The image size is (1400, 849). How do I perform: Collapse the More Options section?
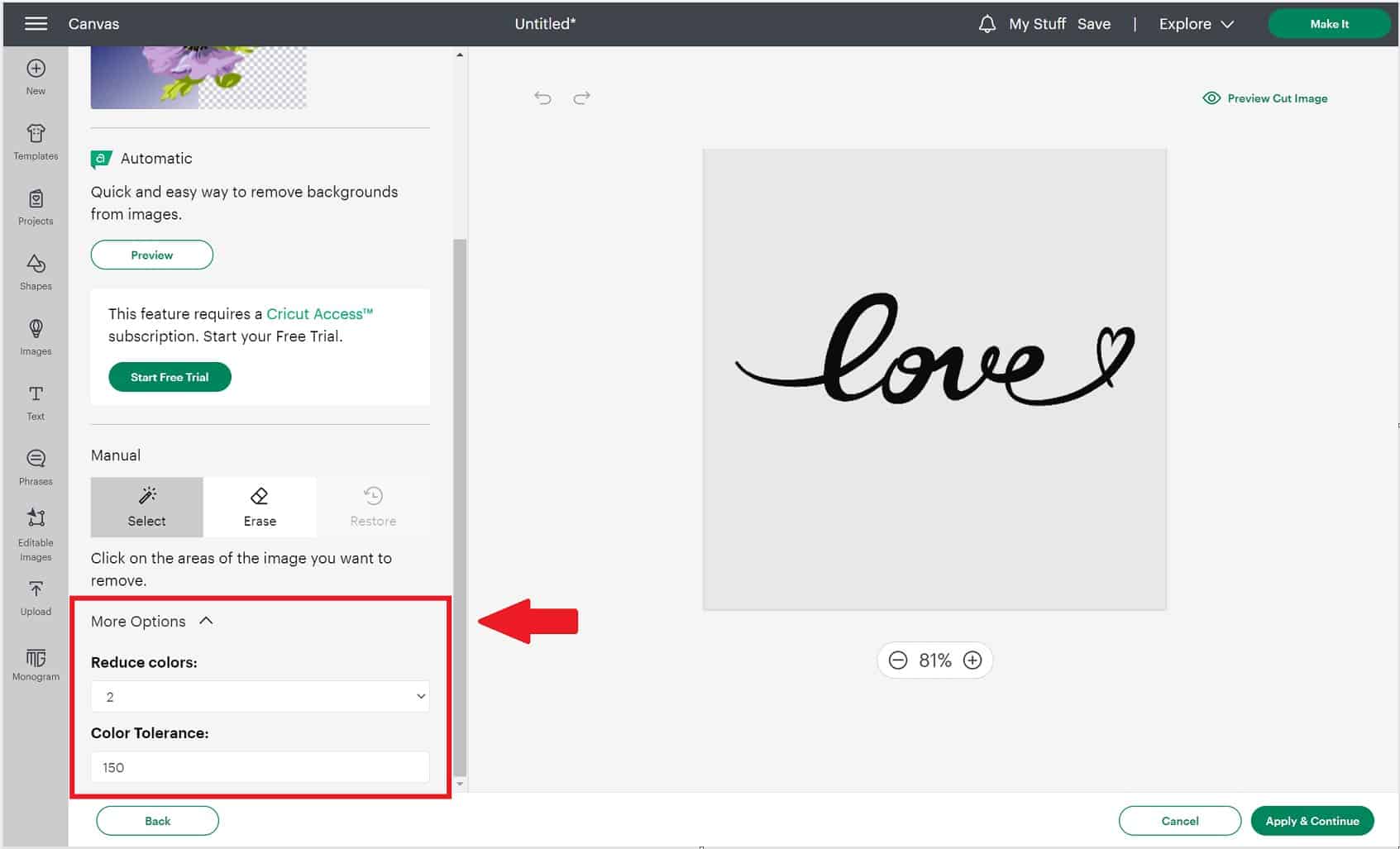(x=207, y=620)
